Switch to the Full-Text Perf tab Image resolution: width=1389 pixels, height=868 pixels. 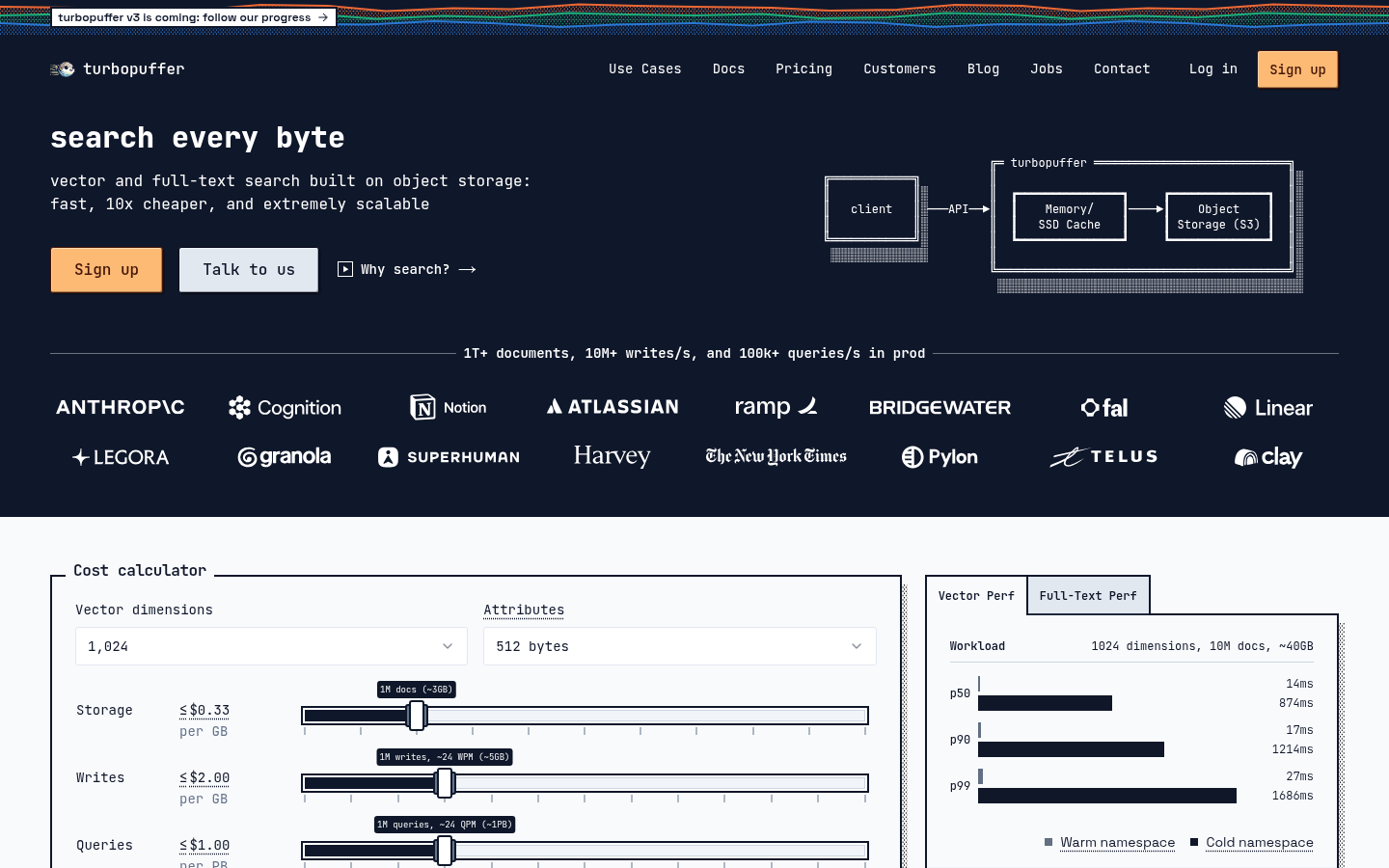coord(1088,596)
